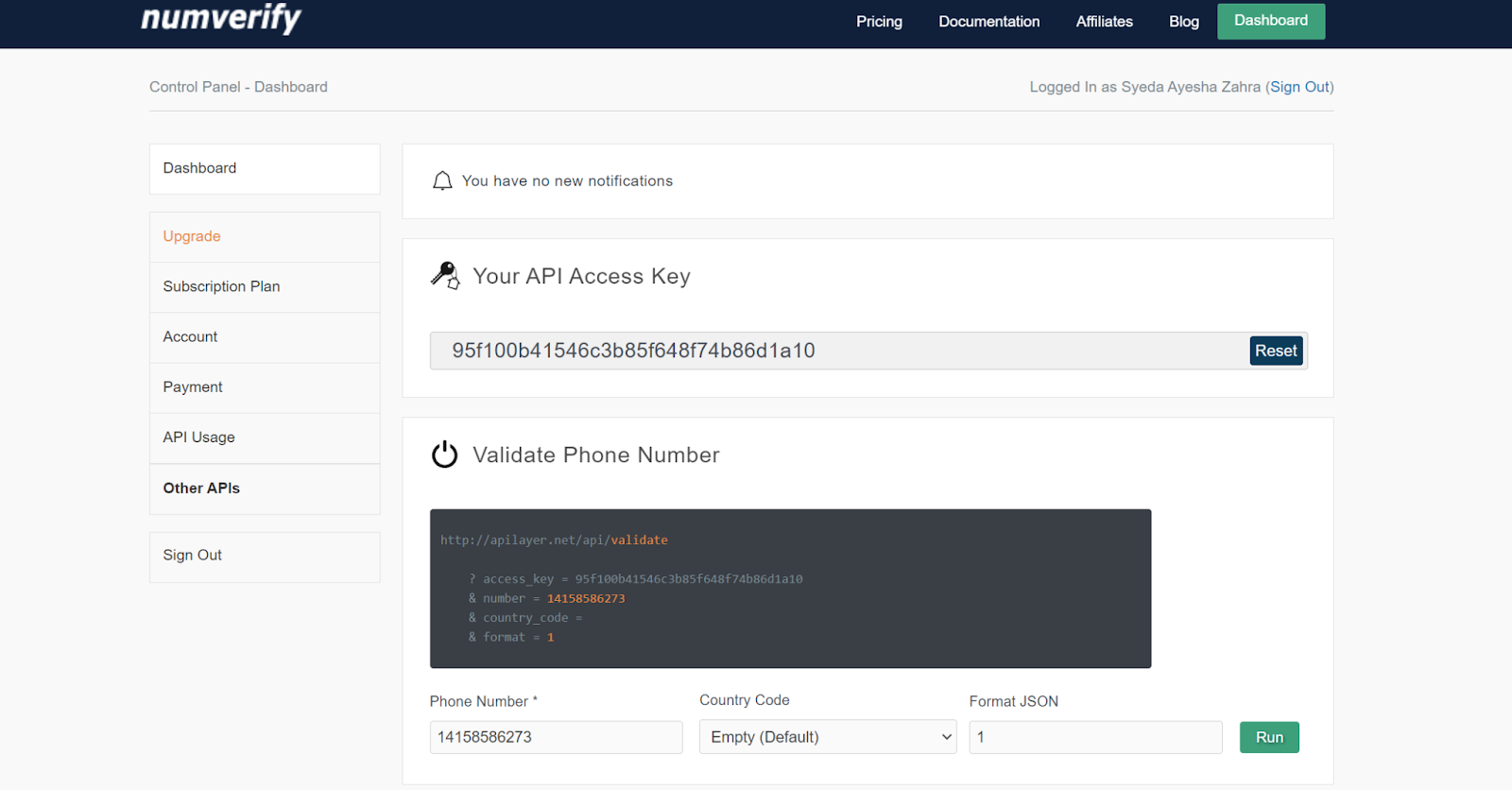The width and height of the screenshot is (1512, 790).
Task: Click the power icon beside Validate Phone Number
Action: (x=445, y=455)
